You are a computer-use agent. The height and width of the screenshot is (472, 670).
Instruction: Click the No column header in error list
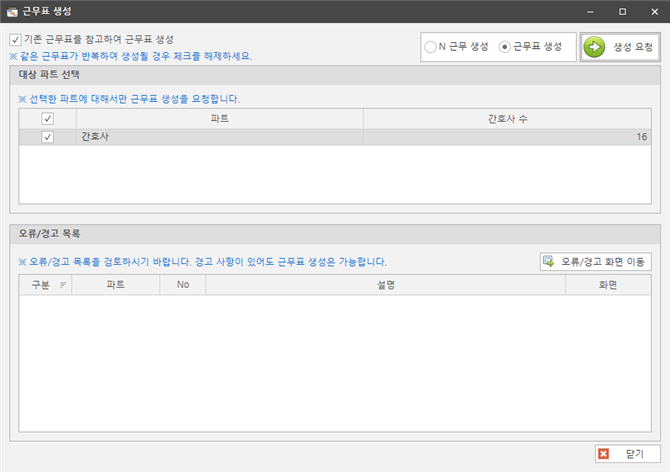pyautogui.click(x=182, y=285)
